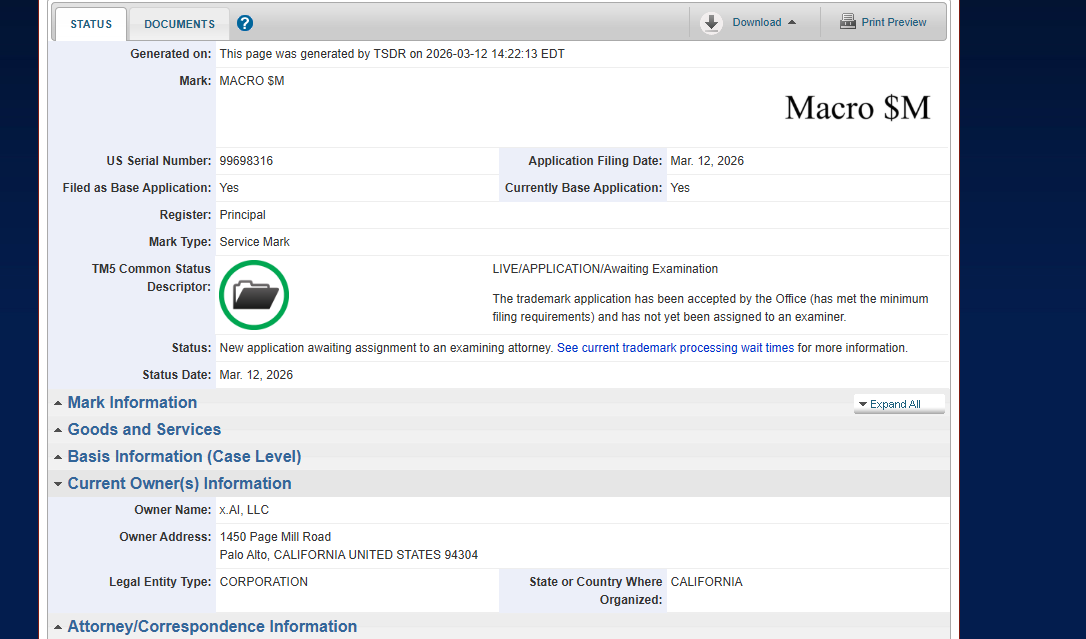
Task: Click the arrow icon on Expand All
Action: pyautogui.click(x=863, y=404)
